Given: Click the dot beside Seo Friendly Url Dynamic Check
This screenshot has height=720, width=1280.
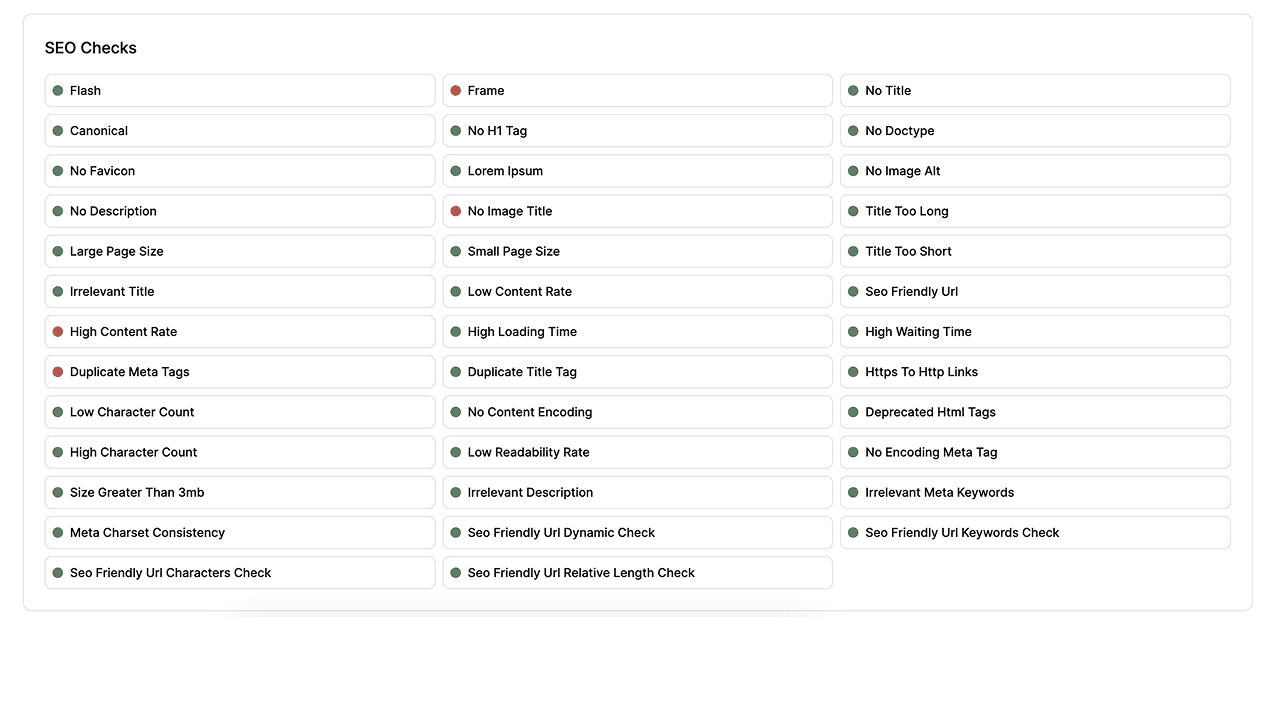Looking at the screenshot, I should pyautogui.click(x=456, y=531).
